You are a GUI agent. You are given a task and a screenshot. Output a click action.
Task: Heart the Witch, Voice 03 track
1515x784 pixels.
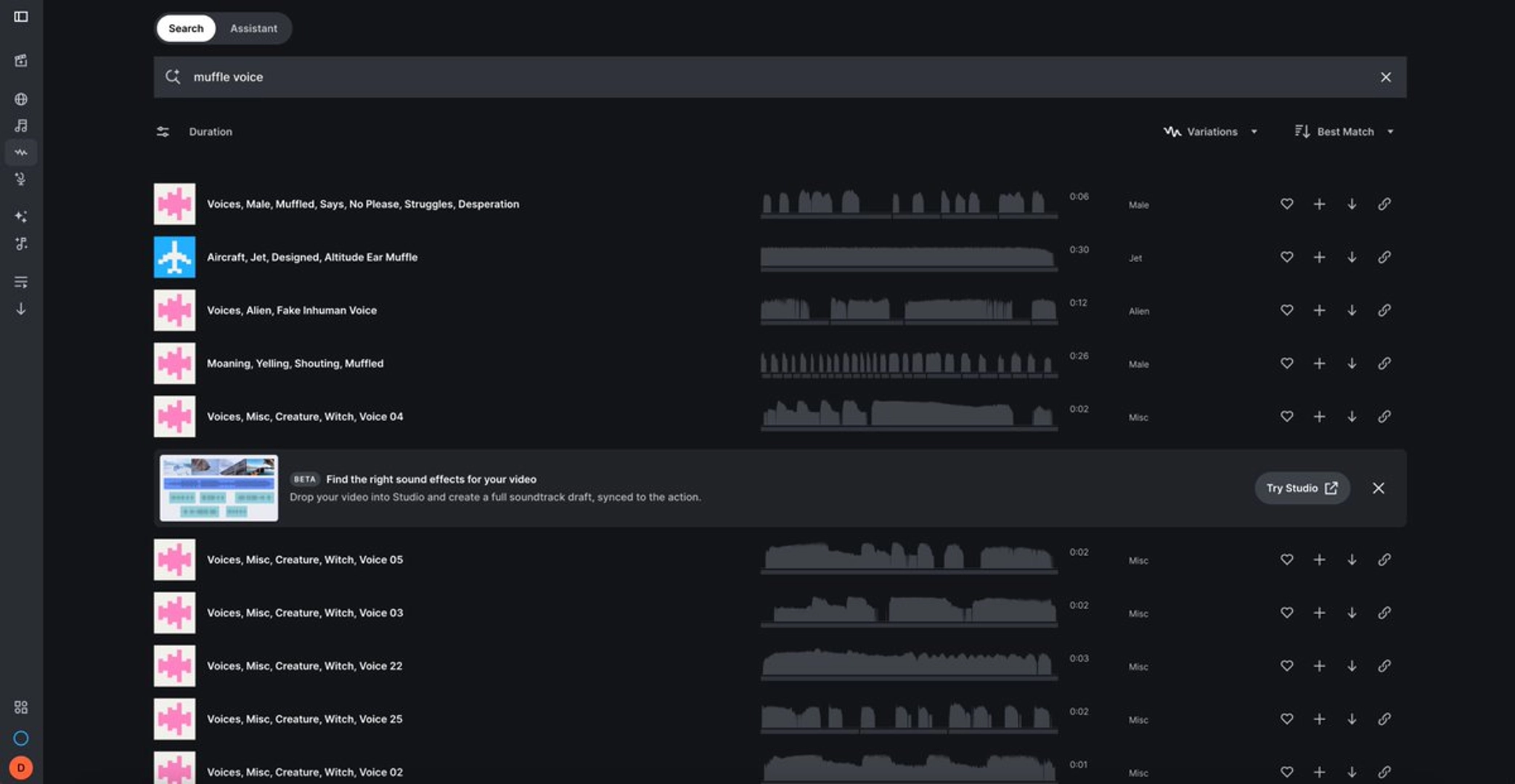(x=1286, y=613)
